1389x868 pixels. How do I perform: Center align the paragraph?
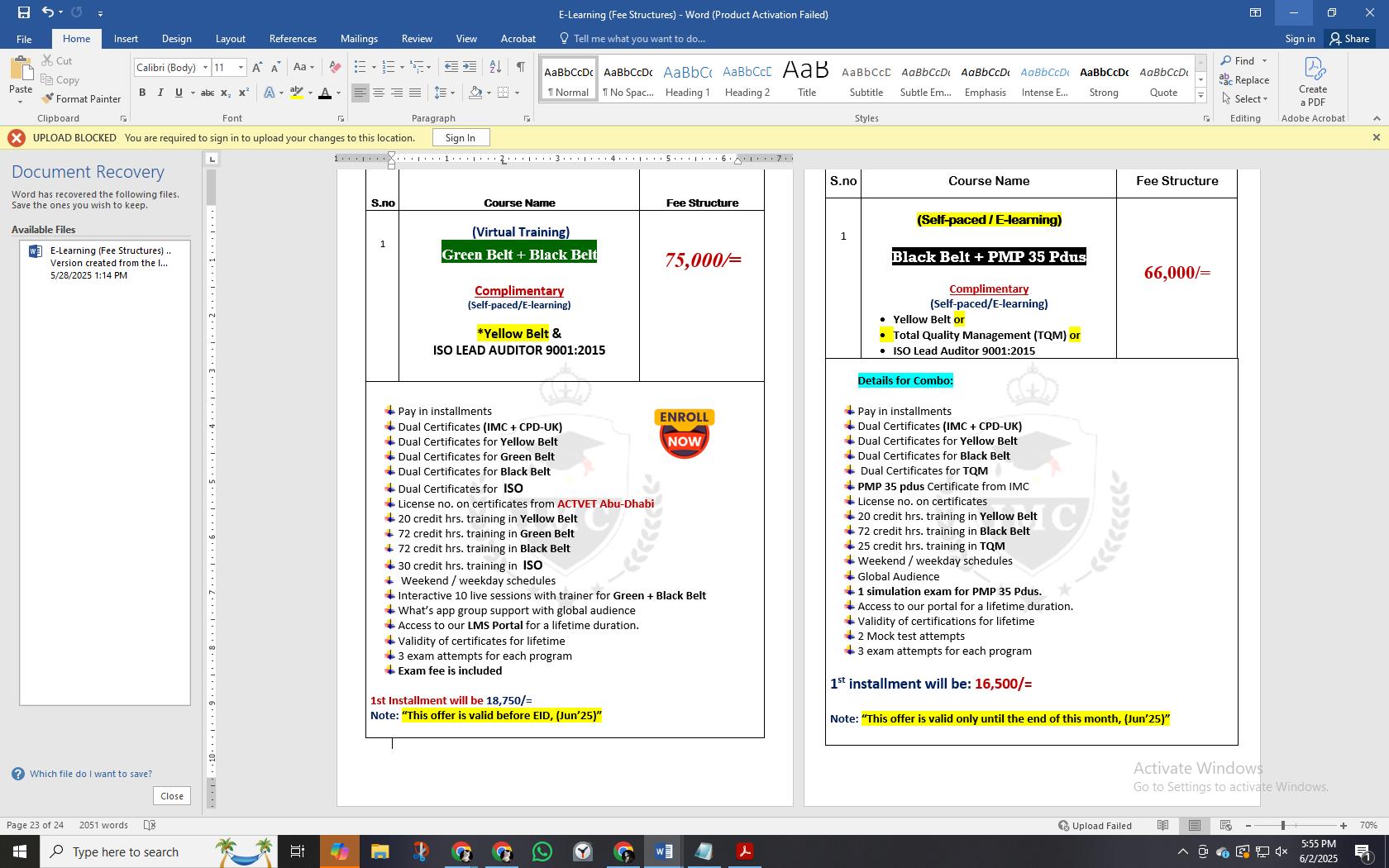pyautogui.click(x=379, y=93)
